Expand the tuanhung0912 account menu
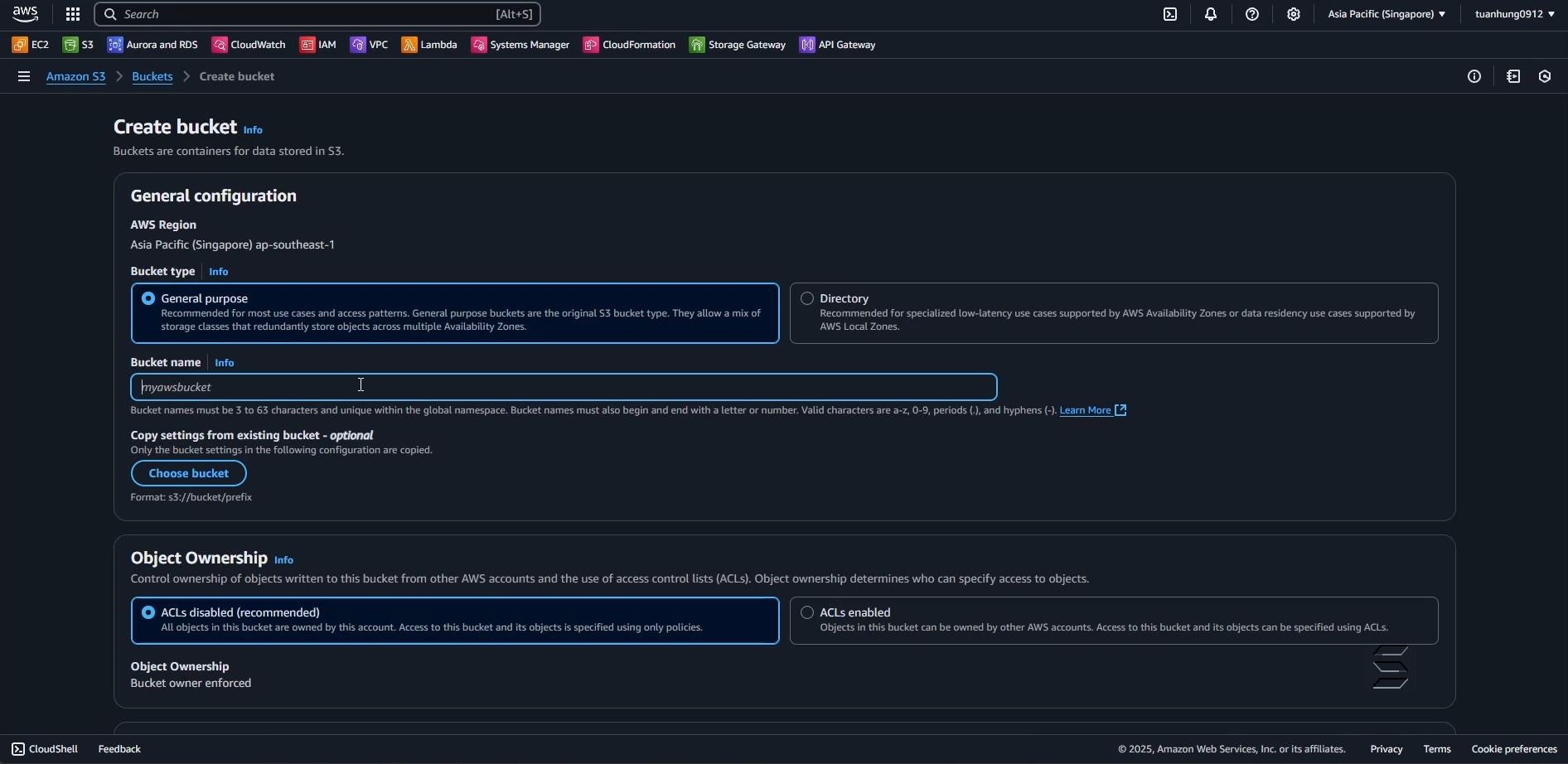Viewport: 1568px width, 764px height. [x=1515, y=14]
